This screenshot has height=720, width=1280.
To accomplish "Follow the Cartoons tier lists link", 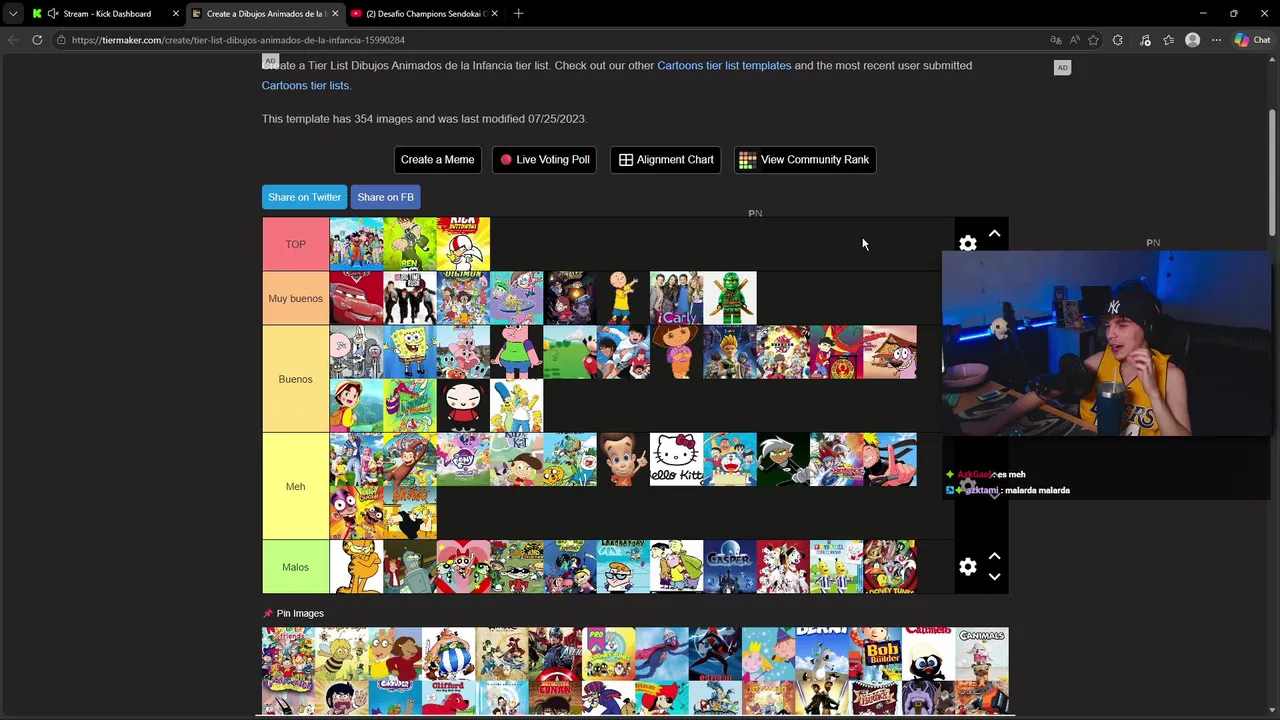I will pos(306,85).
